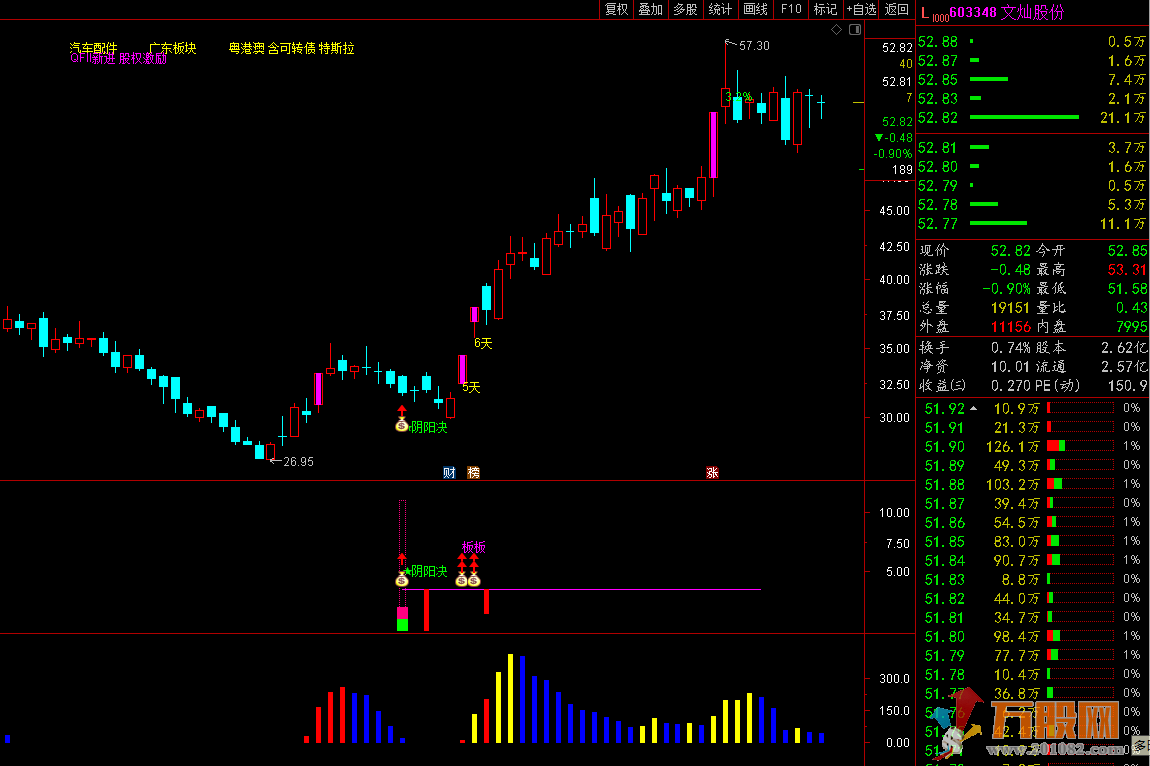Click the money bag below the dotted indicator column

401,580
